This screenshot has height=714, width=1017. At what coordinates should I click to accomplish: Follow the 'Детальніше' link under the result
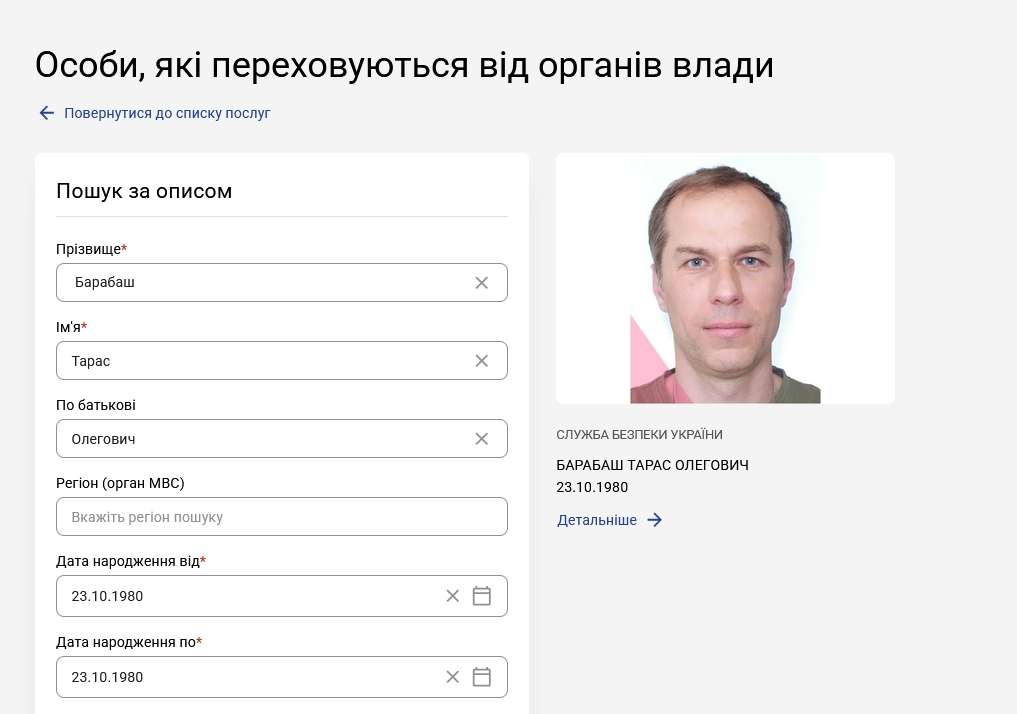[x=597, y=520]
